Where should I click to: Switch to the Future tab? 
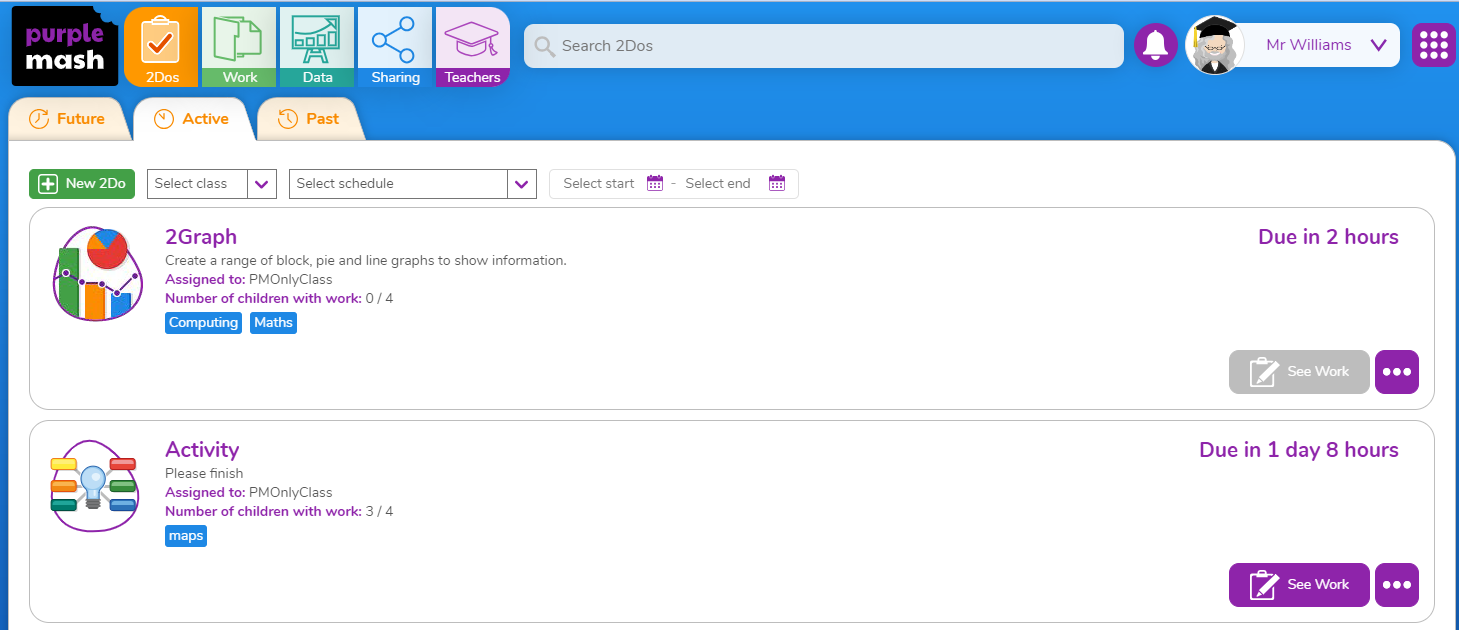pos(67,119)
